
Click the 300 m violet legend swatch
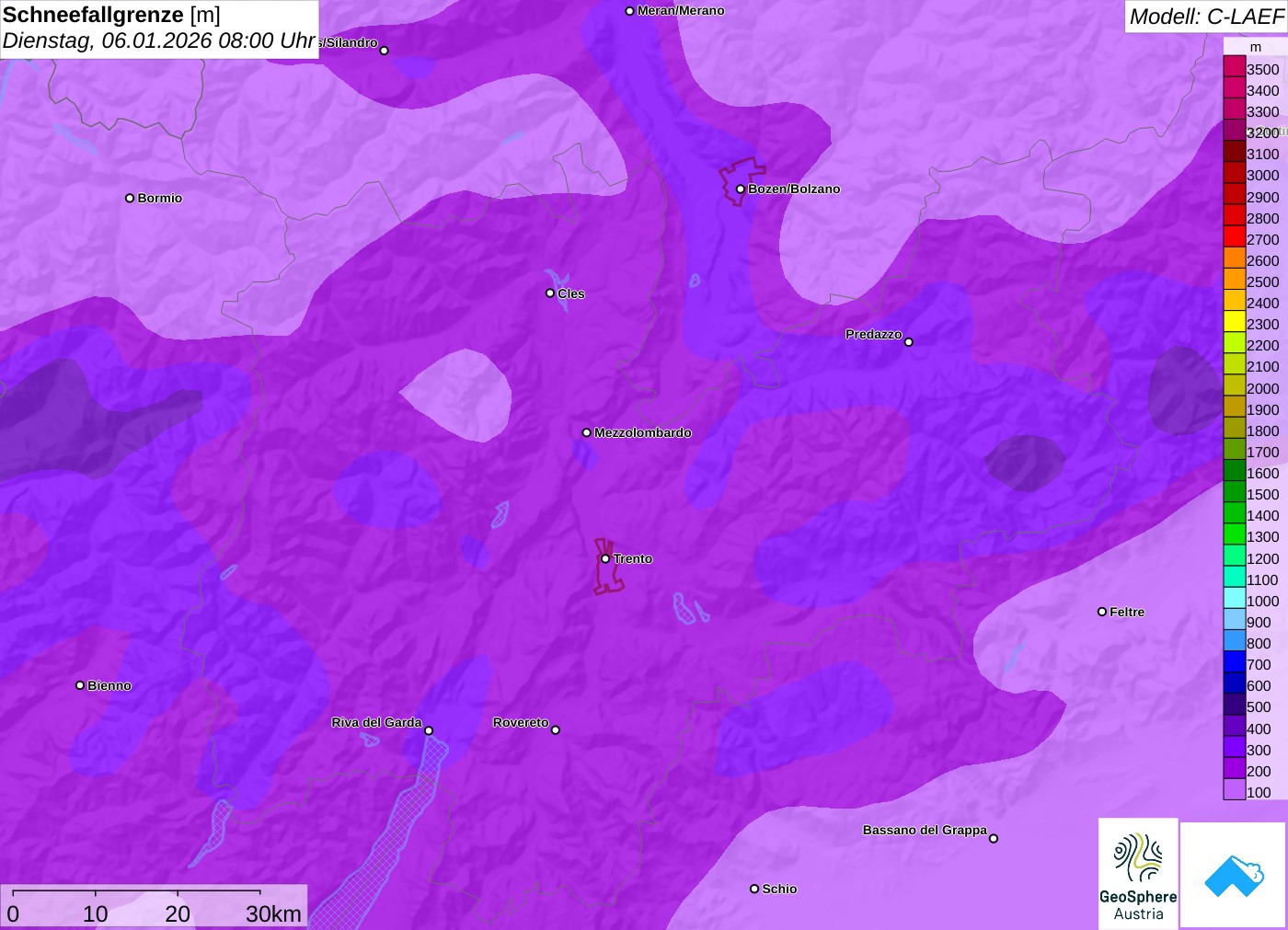[x=1235, y=747]
